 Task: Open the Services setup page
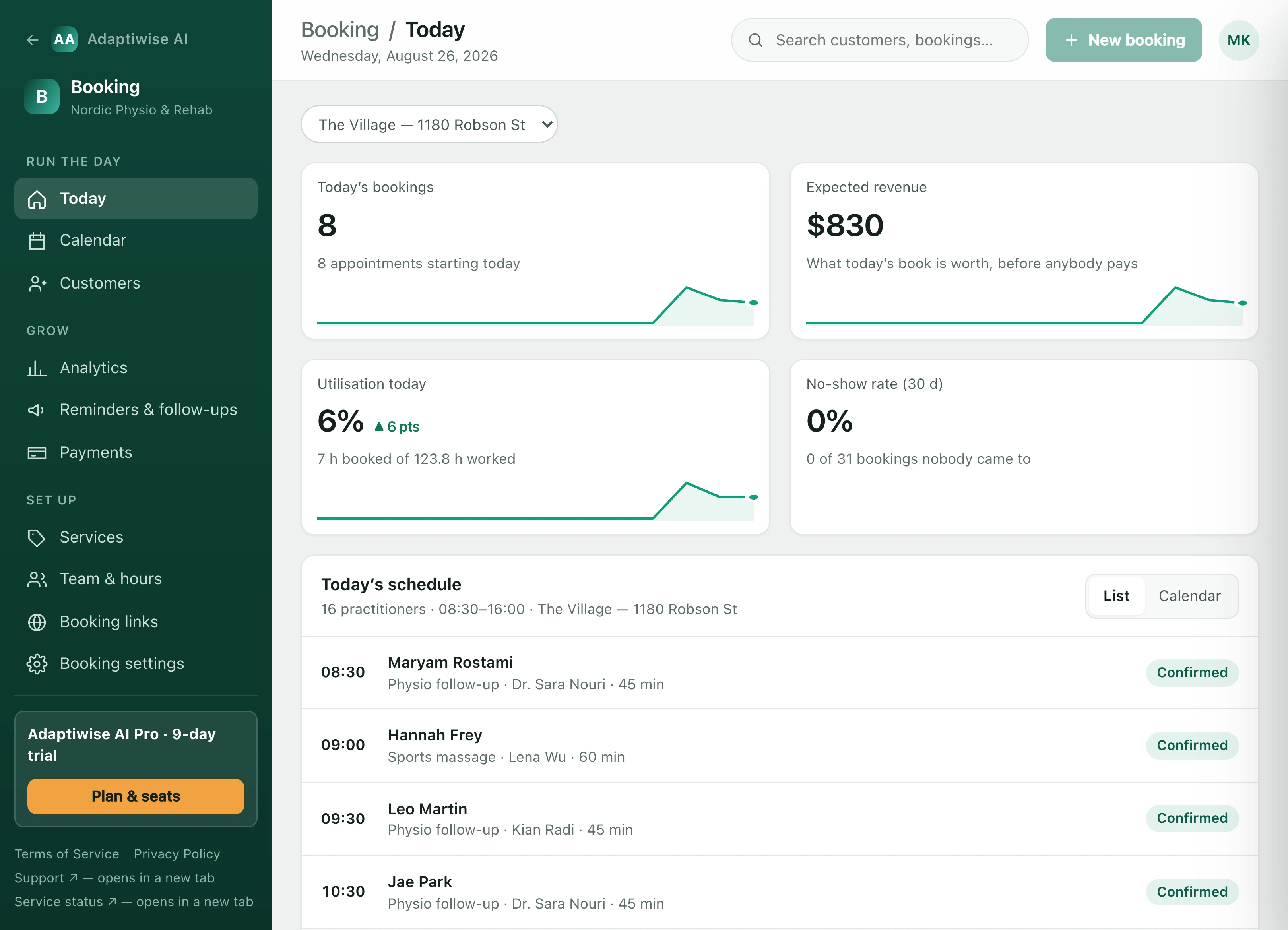point(136,537)
